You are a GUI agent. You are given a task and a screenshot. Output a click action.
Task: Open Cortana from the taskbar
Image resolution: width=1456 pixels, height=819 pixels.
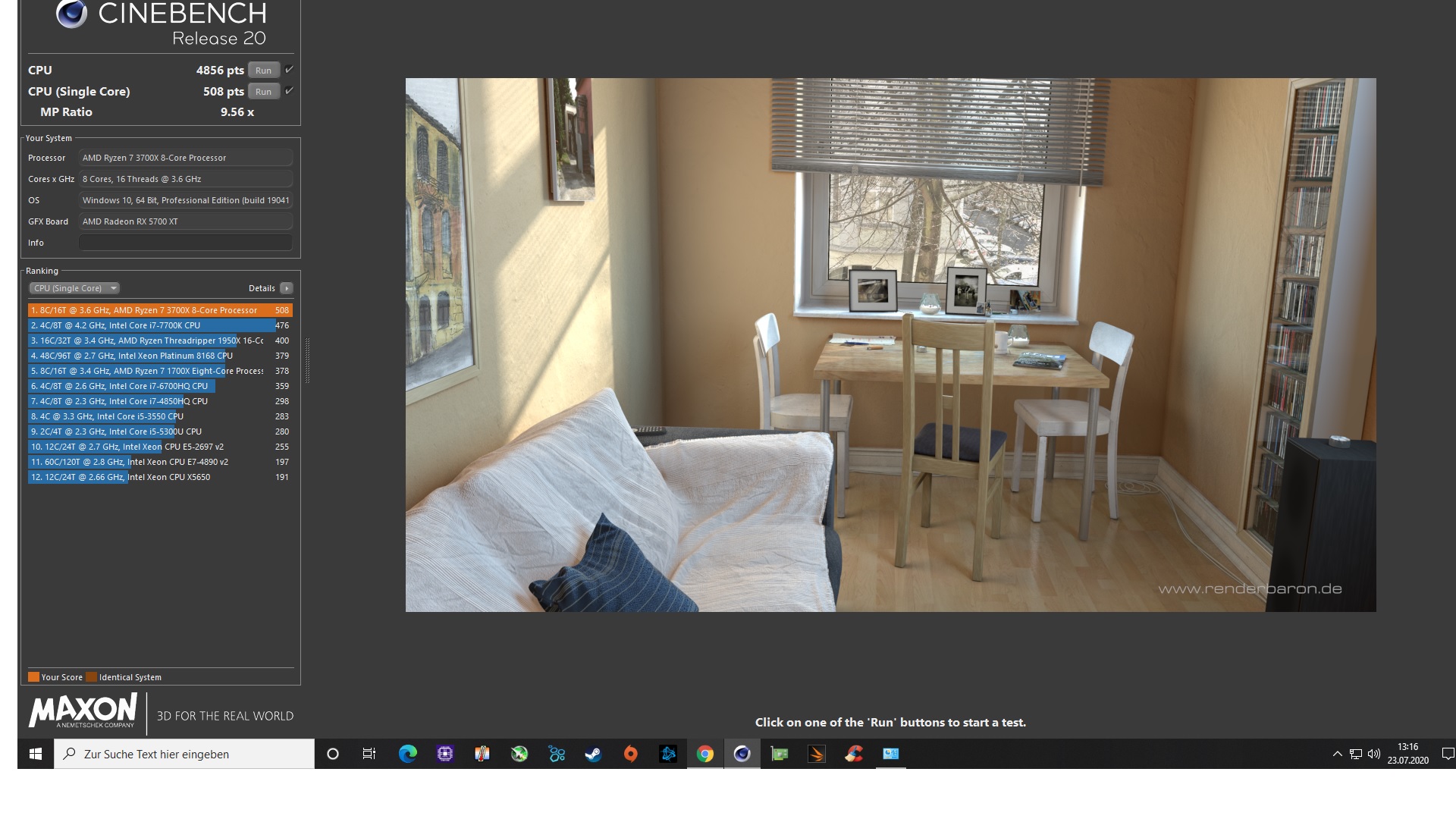pos(332,754)
